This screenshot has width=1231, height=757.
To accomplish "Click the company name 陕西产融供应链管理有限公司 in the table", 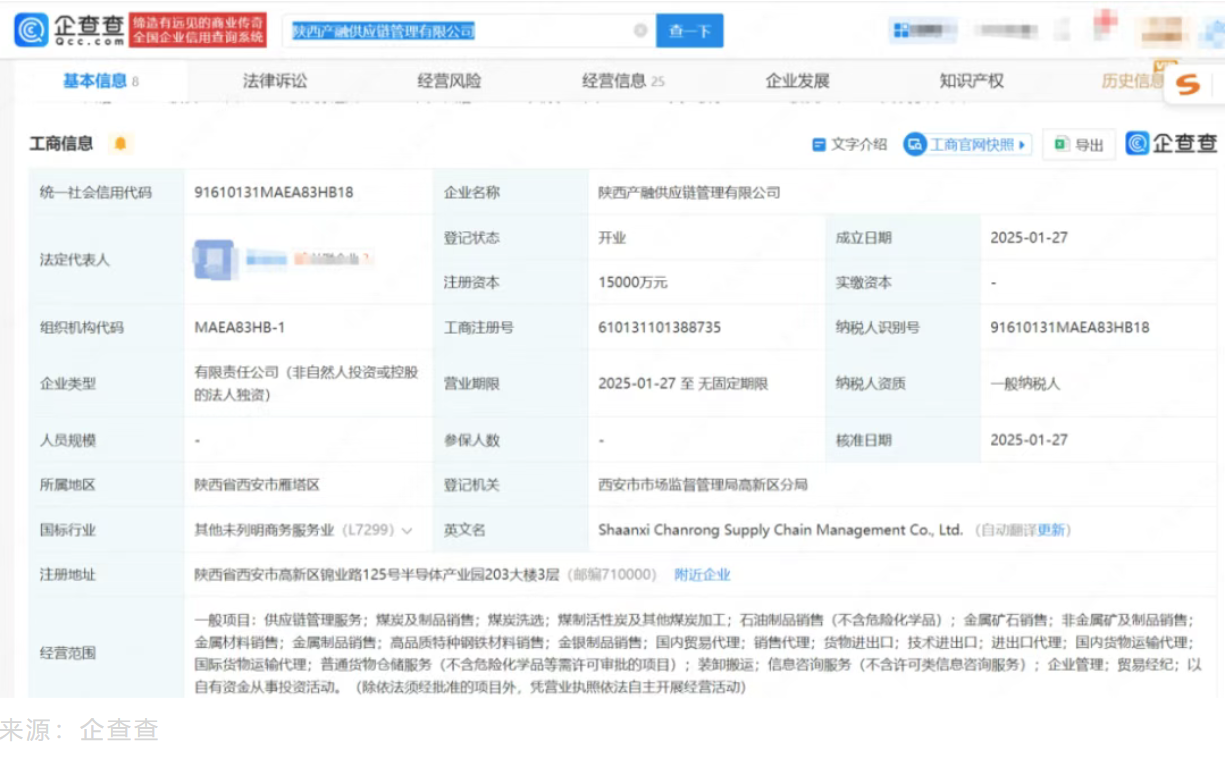I will point(689,192).
